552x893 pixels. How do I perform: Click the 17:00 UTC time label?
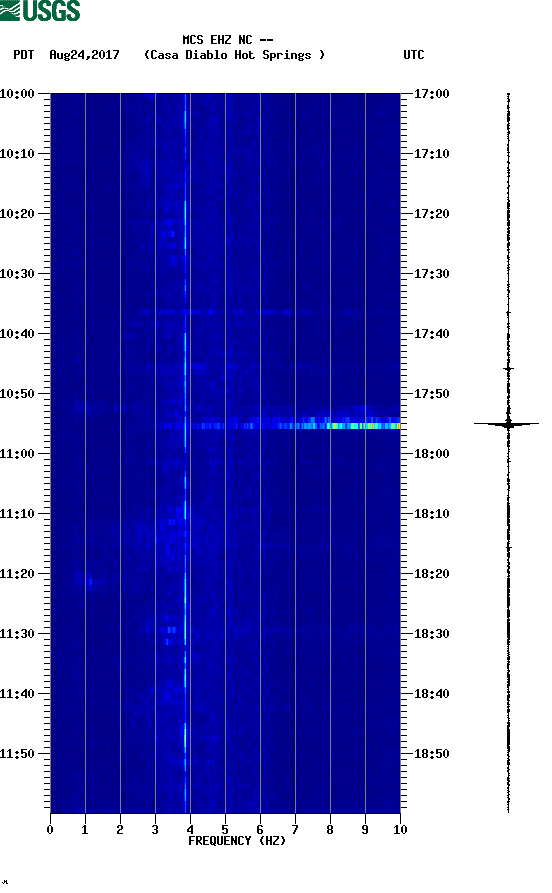coord(432,93)
